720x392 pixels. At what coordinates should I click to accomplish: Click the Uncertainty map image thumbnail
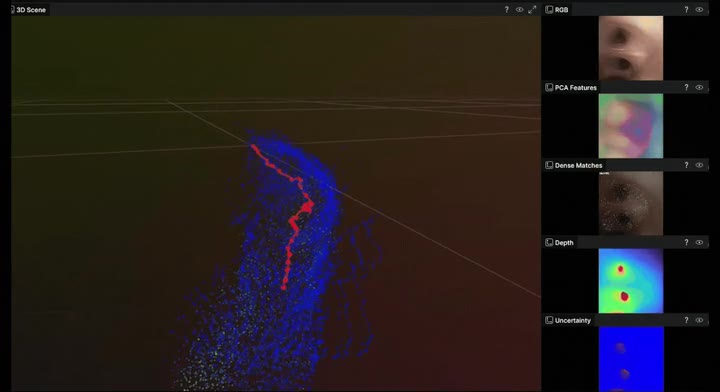click(x=631, y=359)
